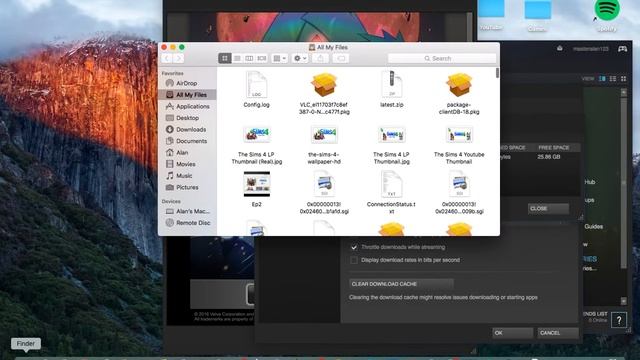Screen dimensions: 640x360
Task: Go back in Finder
Action: coord(167,58)
